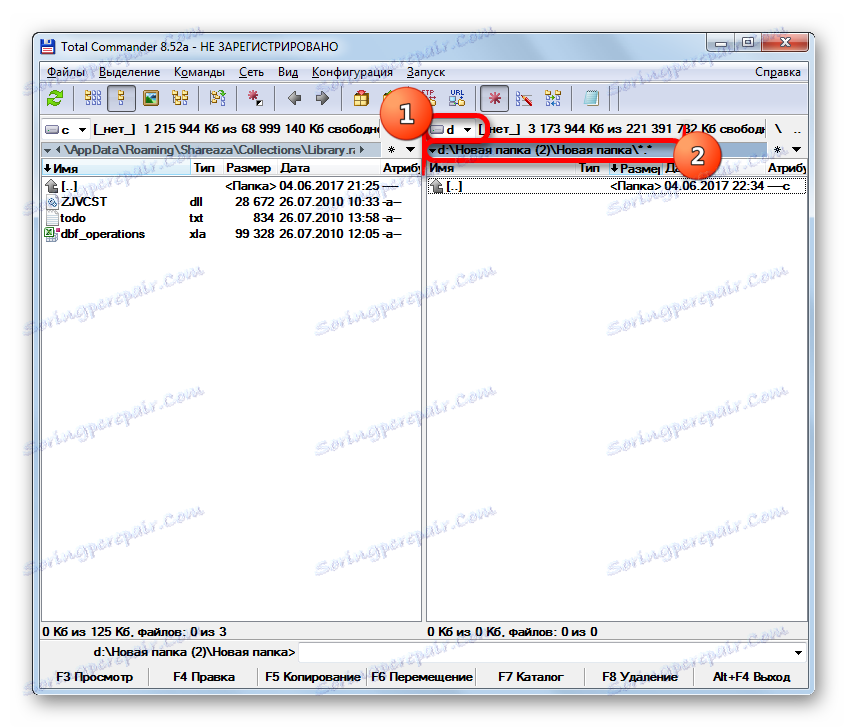Open the Команды menu
The image size is (848, 728).
tap(199, 72)
